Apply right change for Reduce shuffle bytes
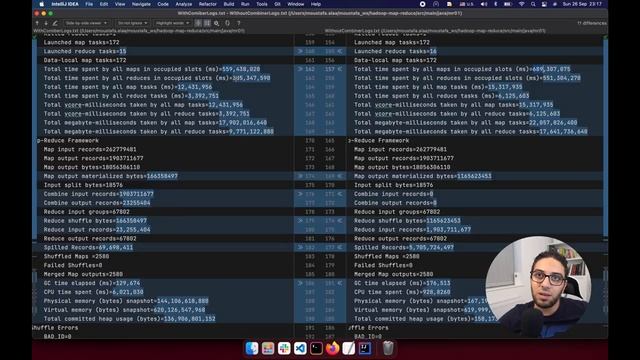 340,220
